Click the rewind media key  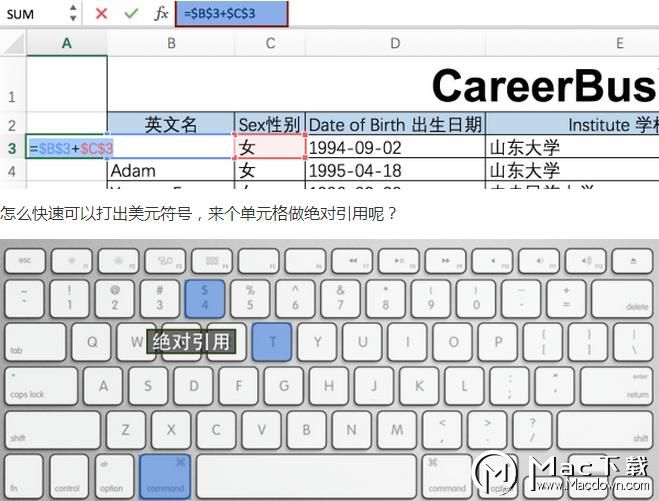(352, 261)
